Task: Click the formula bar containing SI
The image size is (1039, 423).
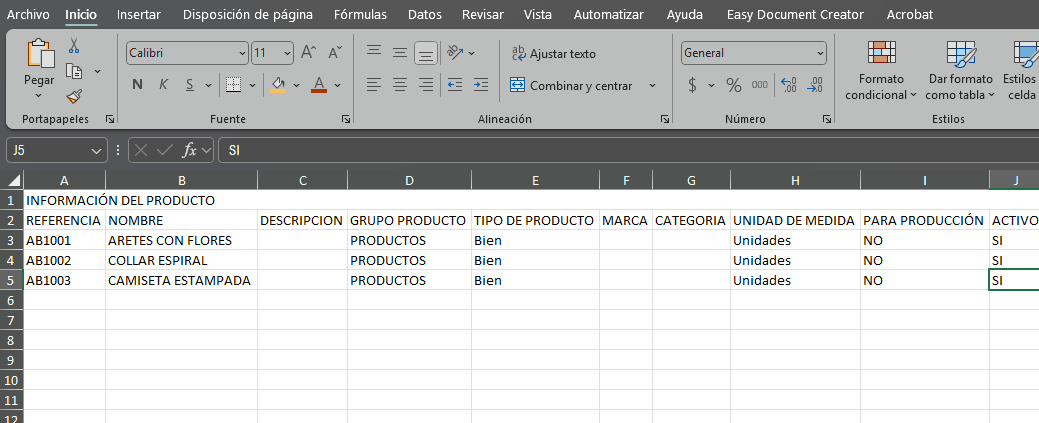Action: [x=628, y=151]
